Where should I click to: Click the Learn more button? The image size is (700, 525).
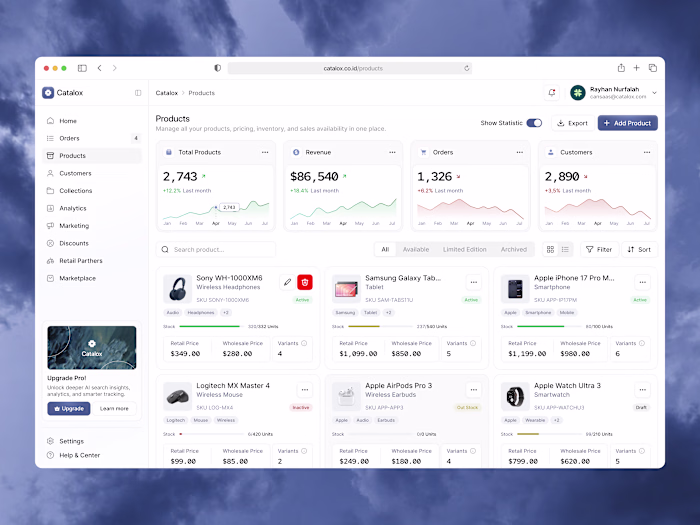[x=114, y=408]
